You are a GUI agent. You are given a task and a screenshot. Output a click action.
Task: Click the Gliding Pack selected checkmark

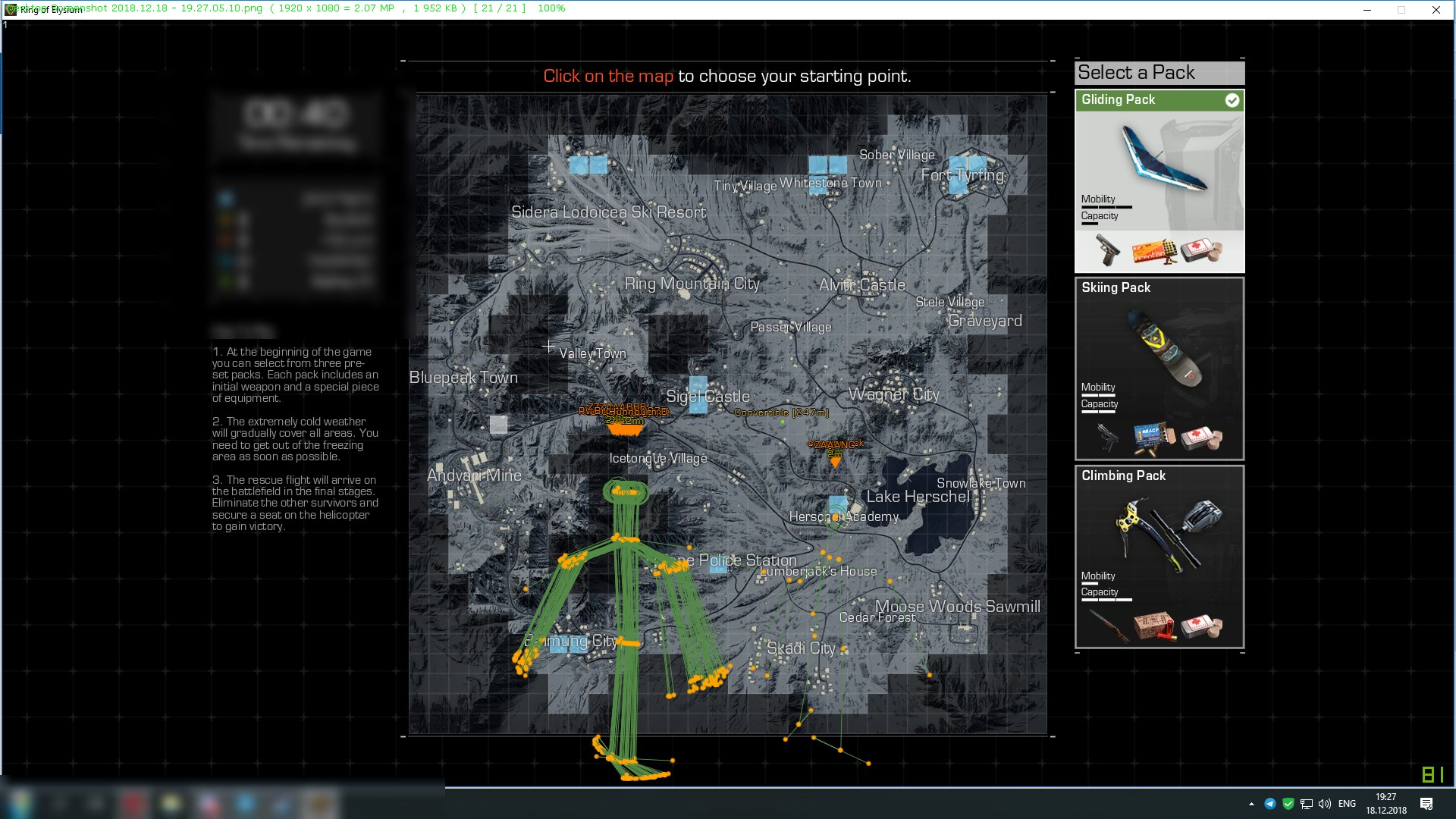click(1232, 100)
